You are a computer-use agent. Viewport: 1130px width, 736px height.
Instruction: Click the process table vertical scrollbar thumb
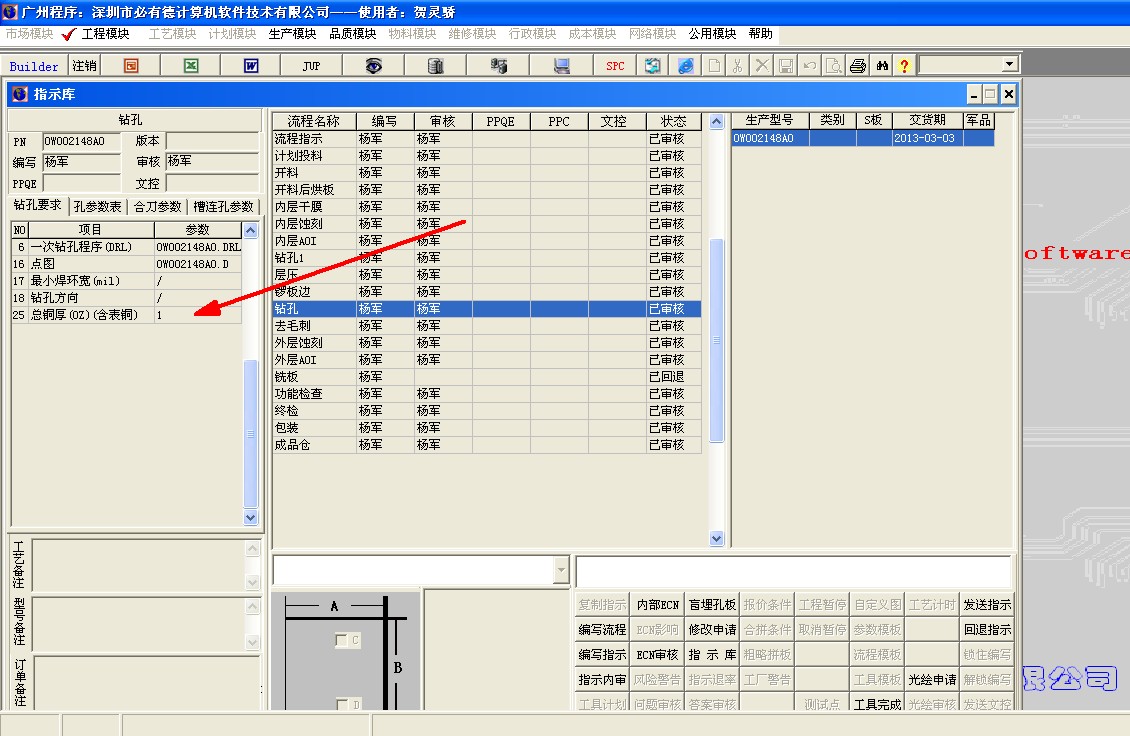(716, 340)
